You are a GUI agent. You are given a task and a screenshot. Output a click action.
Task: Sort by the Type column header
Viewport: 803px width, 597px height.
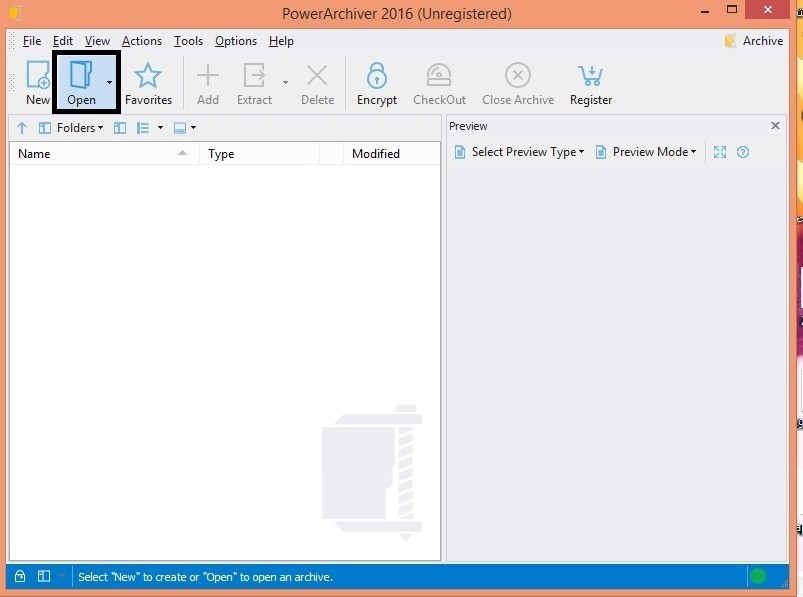click(259, 154)
